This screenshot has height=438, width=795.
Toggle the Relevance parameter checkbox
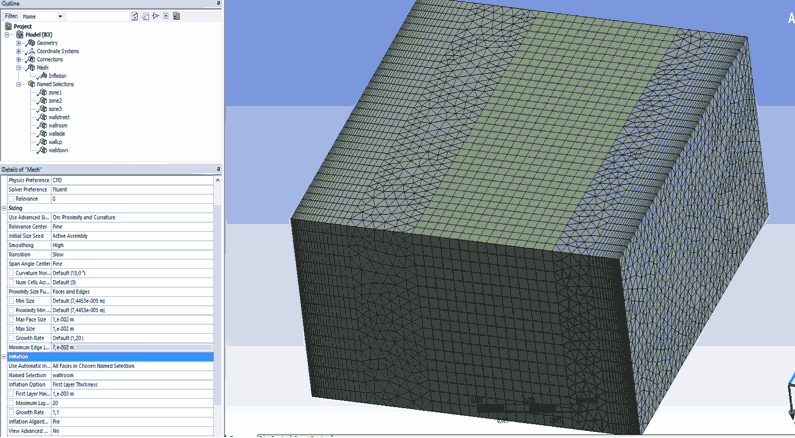click(12, 199)
